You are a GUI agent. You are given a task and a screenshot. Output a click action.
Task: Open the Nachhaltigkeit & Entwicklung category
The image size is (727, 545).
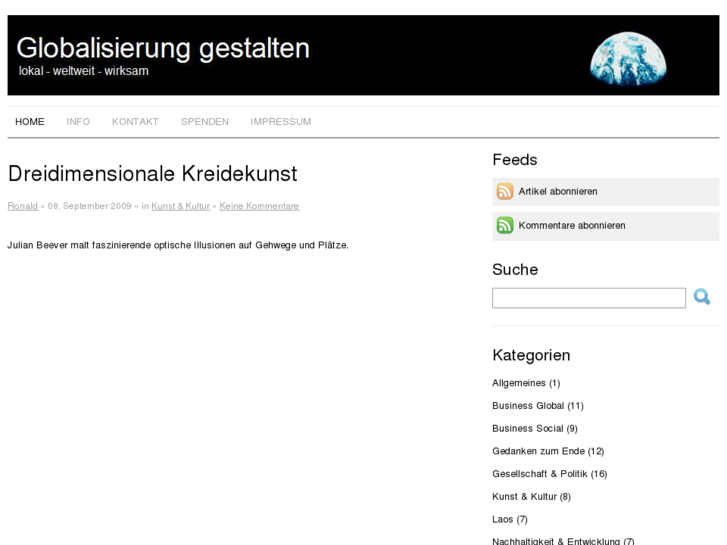pos(563,541)
